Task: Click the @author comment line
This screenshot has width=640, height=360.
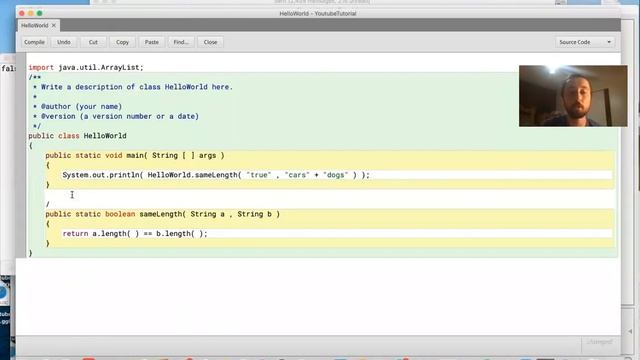Action: [77, 107]
